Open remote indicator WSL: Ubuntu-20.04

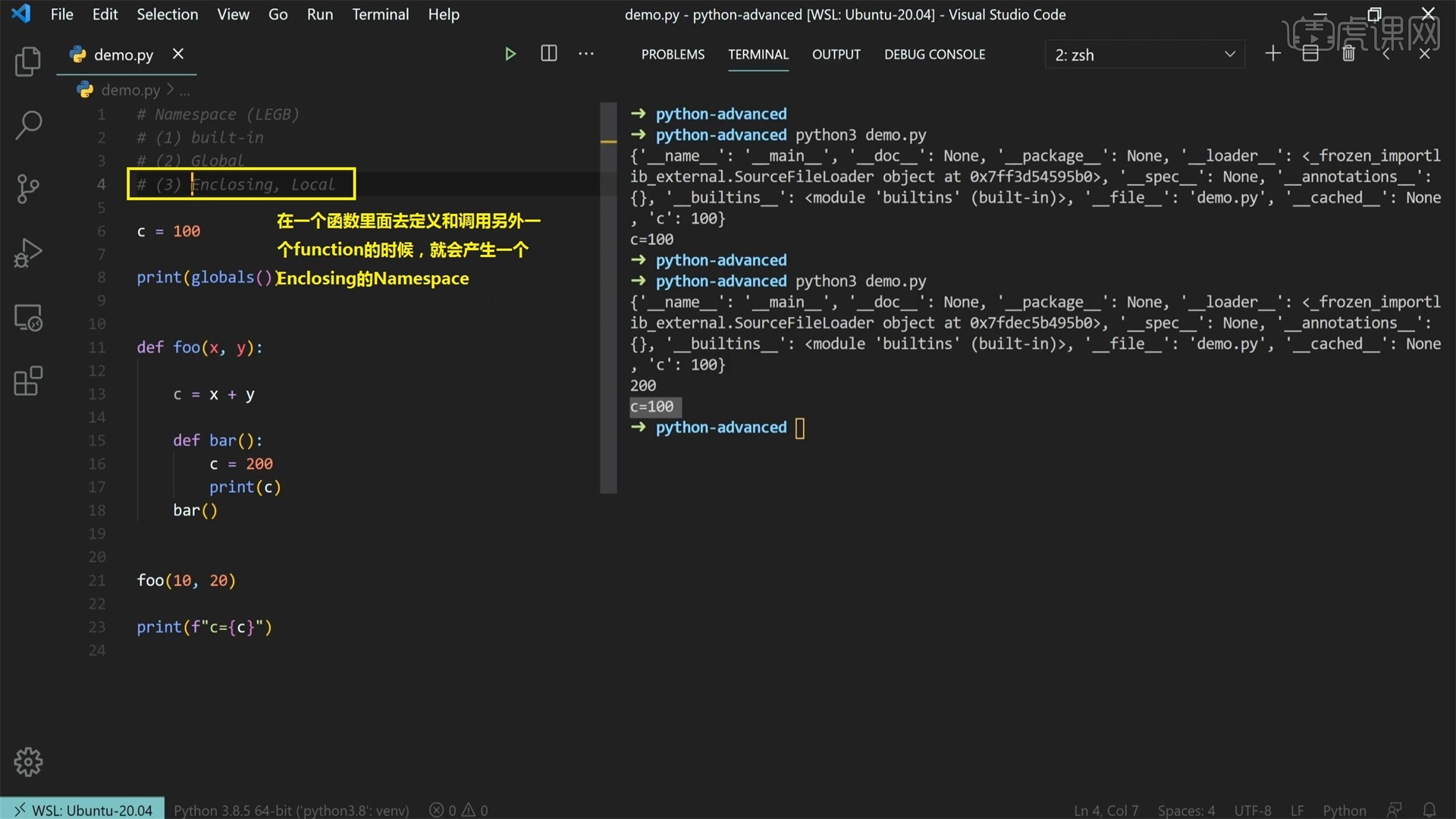pyautogui.click(x=81, y=809)
